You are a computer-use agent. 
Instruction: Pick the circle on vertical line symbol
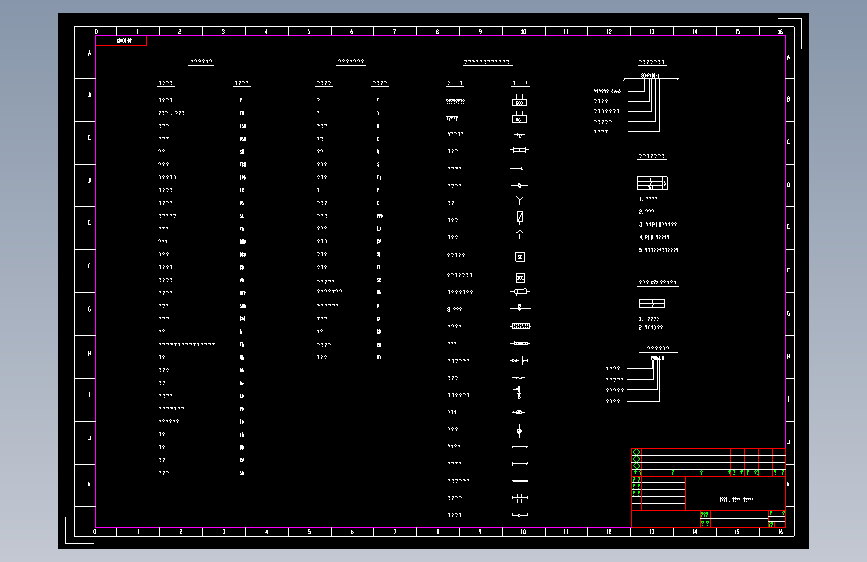[519, 430]
